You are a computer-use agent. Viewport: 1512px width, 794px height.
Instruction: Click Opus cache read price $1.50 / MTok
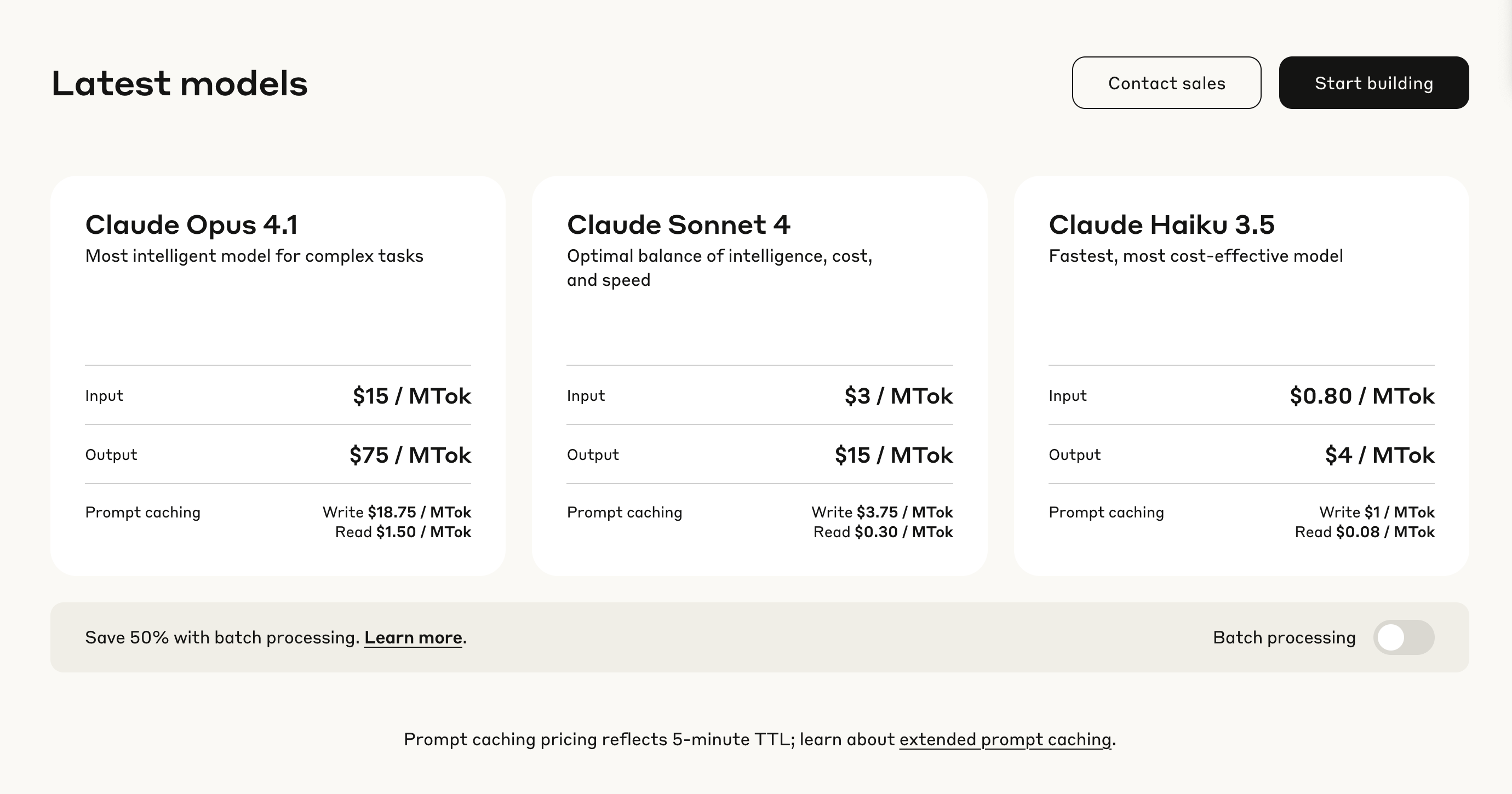click(424, 532)
